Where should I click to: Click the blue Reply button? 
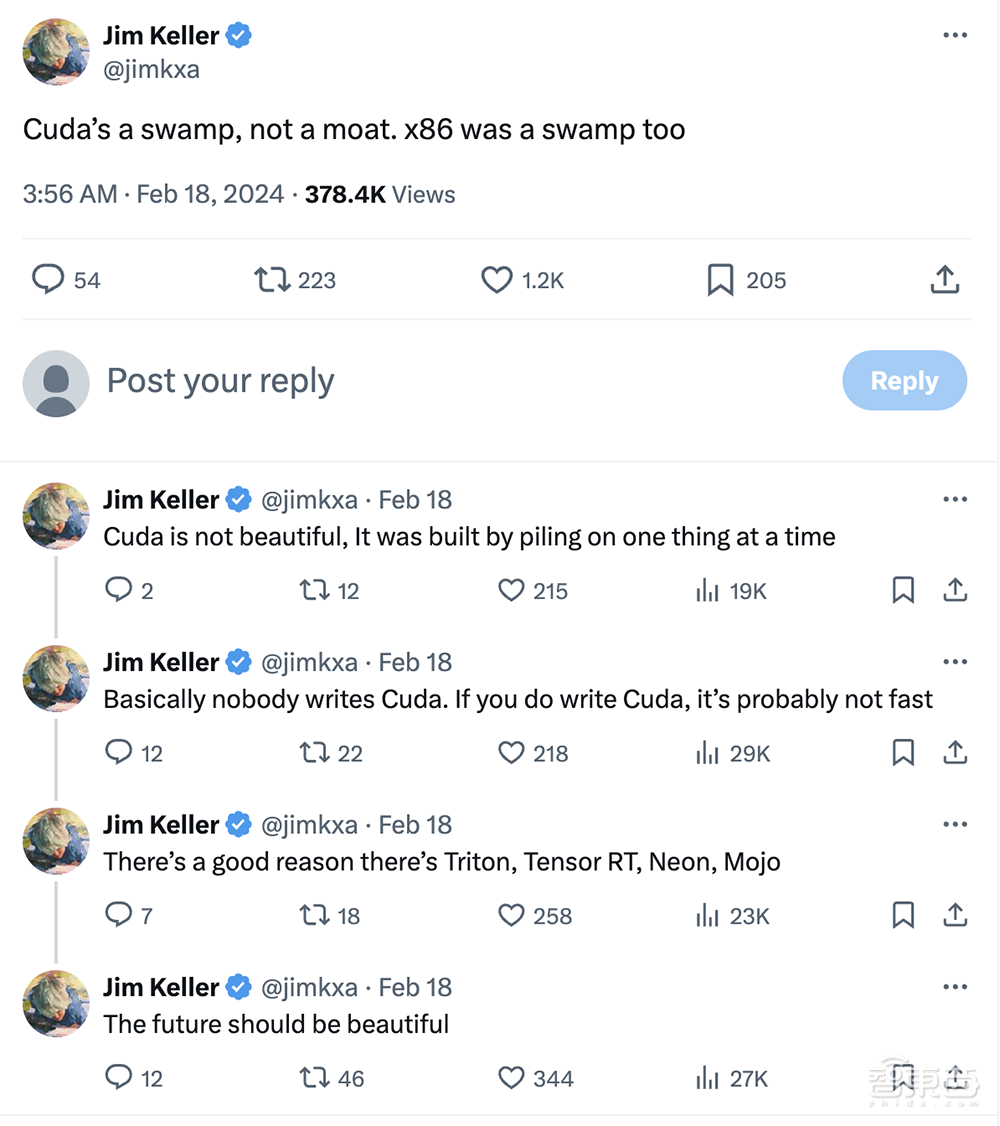coord(904,381)
